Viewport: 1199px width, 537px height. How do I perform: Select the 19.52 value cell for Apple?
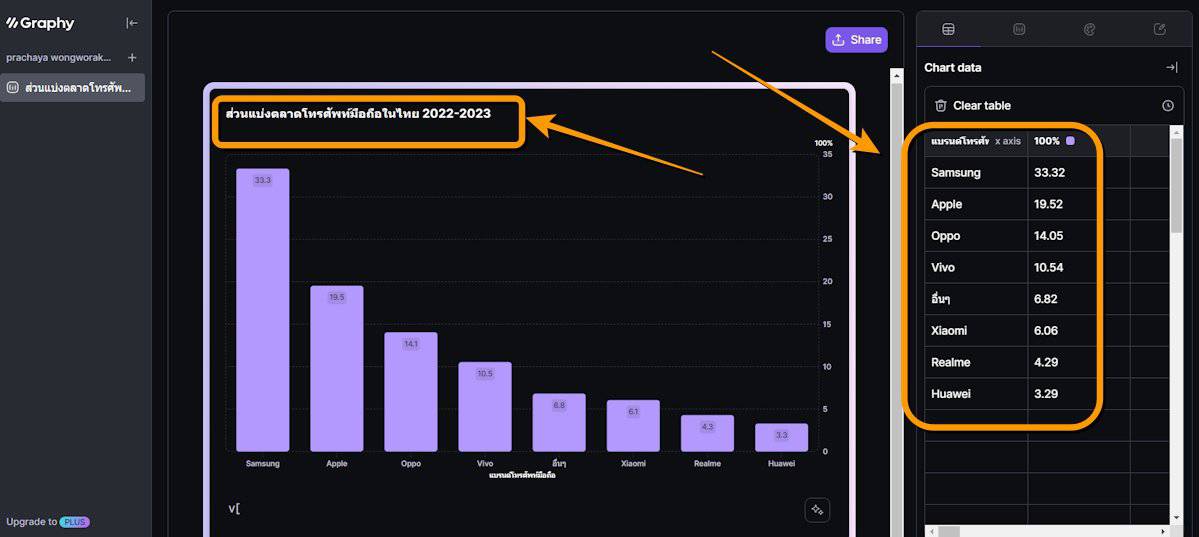[x=1078, y=204]
